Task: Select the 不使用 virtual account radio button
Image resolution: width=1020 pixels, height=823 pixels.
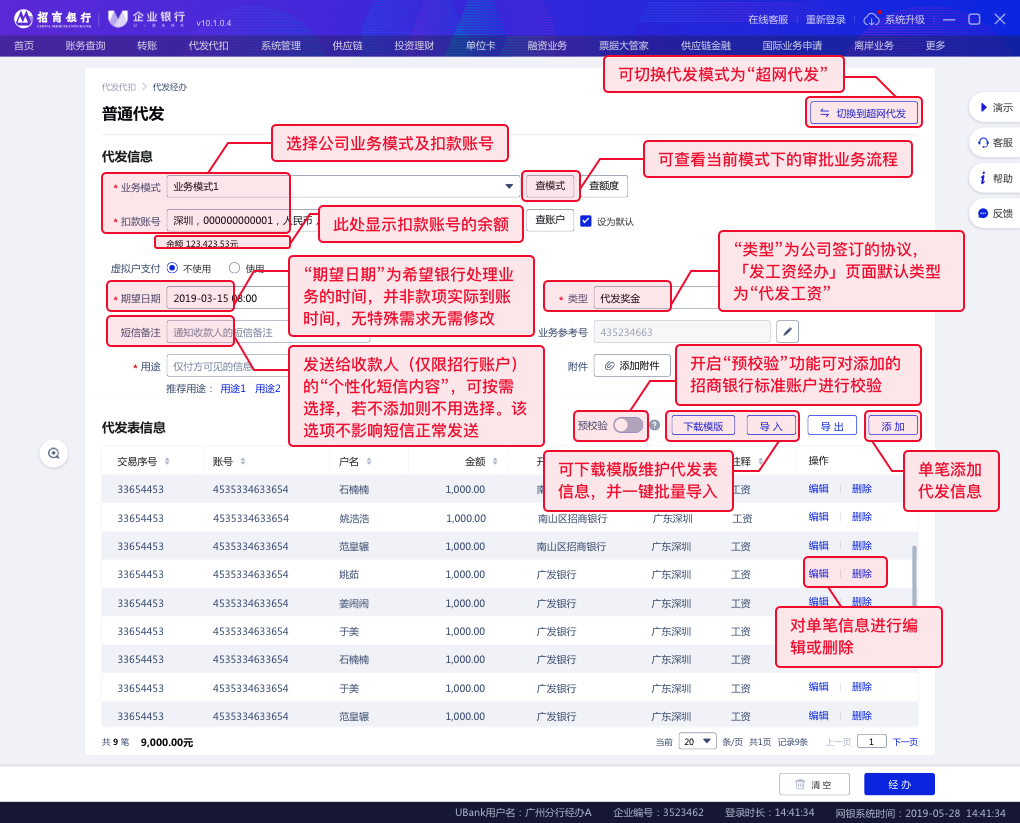Action: [x=173, y=268]
